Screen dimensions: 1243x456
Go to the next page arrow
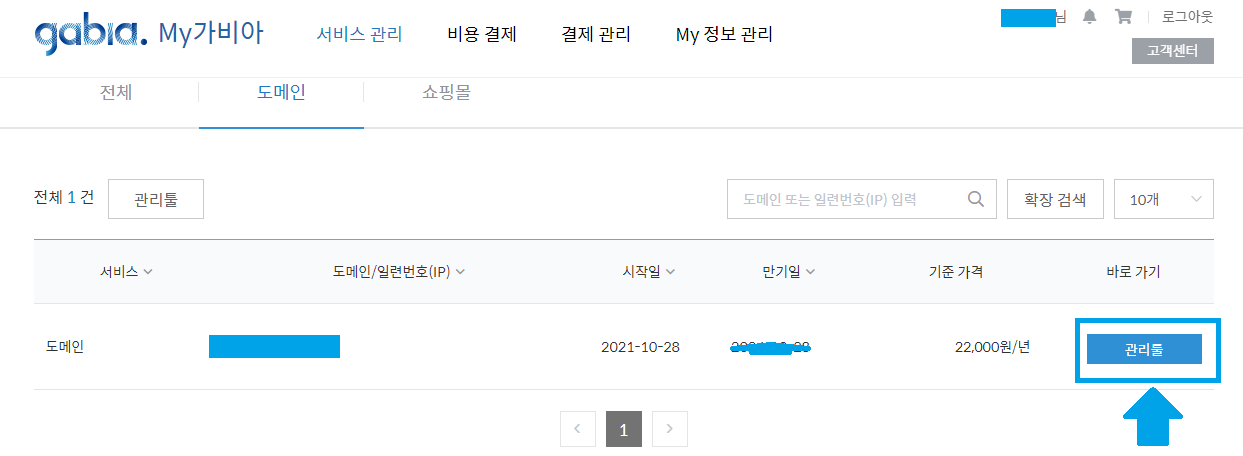[669, 430]
